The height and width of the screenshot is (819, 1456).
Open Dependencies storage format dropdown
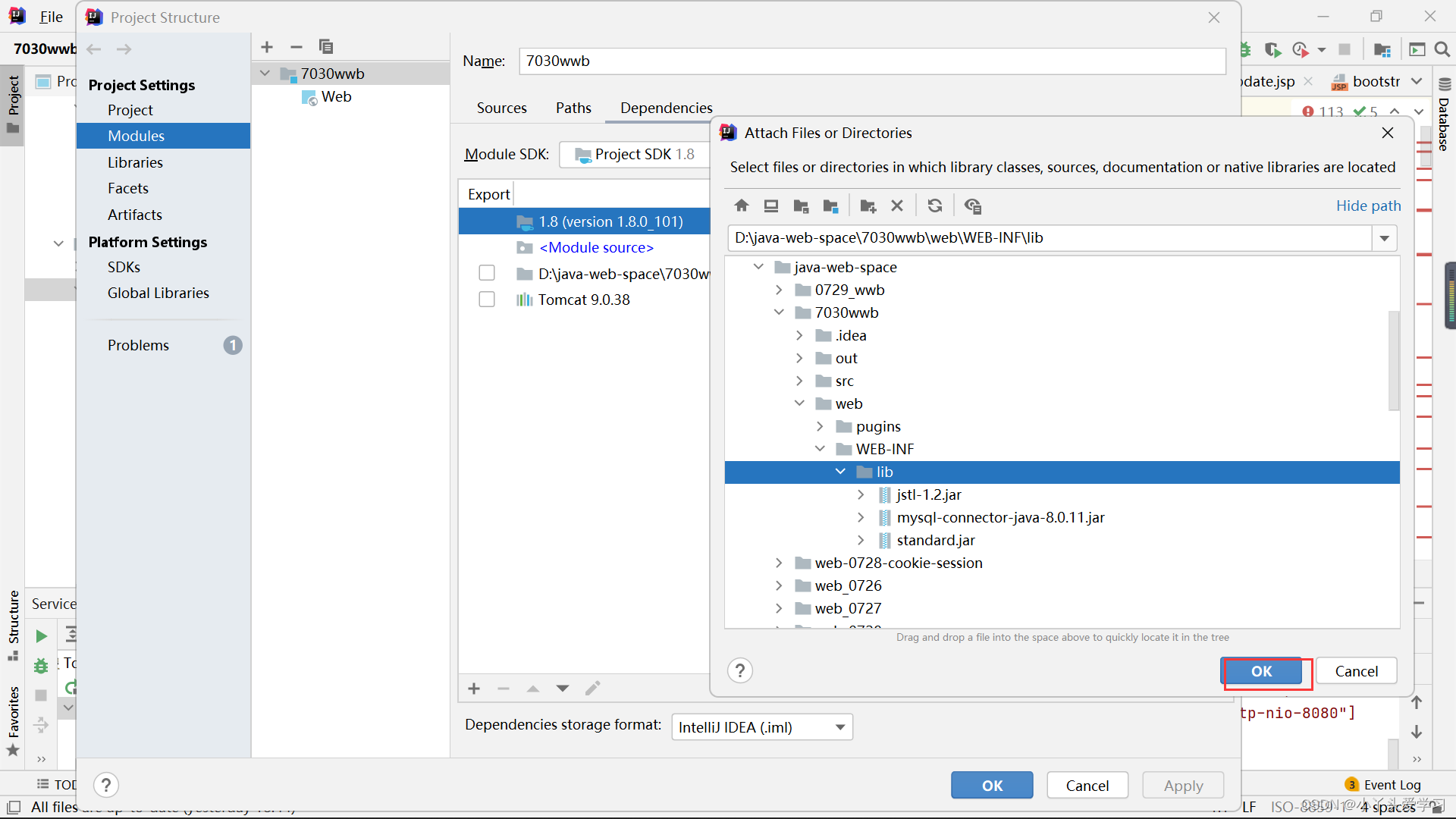click(762, 727)
